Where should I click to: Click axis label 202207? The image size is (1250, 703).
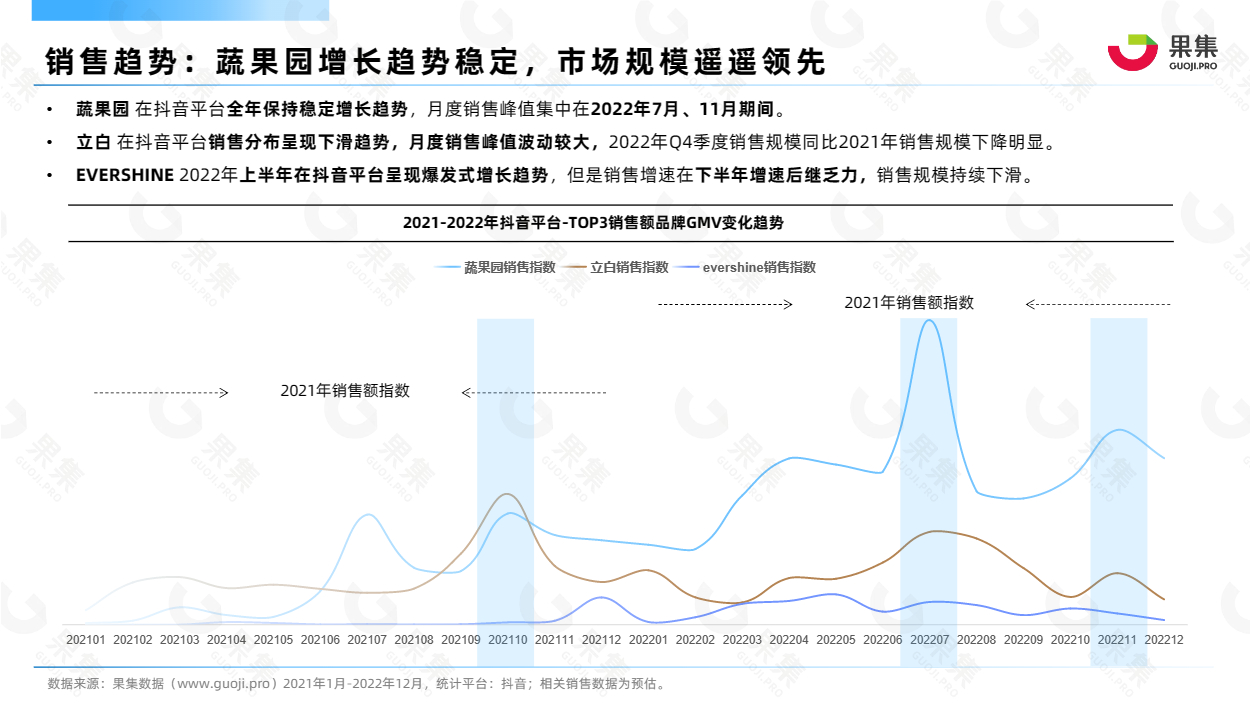(930, 639)
